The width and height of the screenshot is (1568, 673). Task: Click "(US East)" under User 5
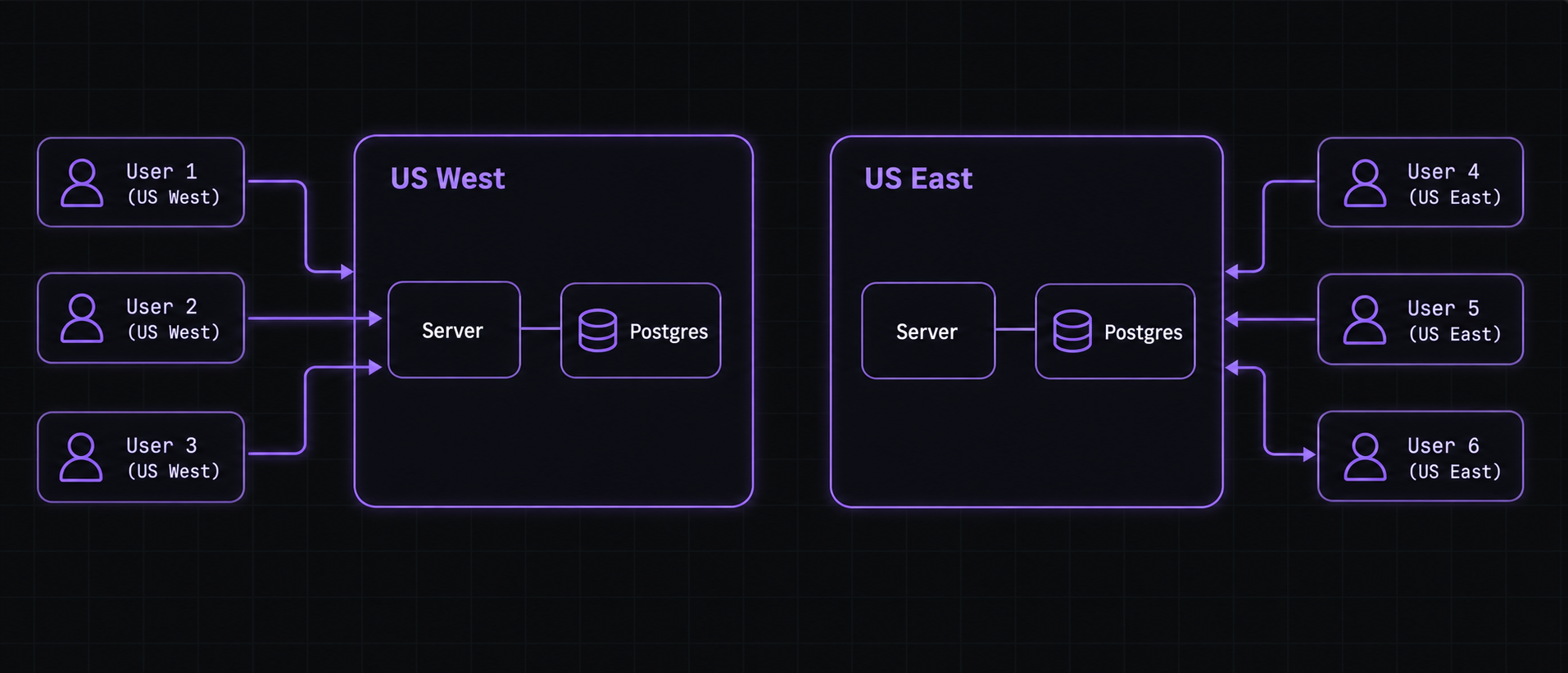1455,334
